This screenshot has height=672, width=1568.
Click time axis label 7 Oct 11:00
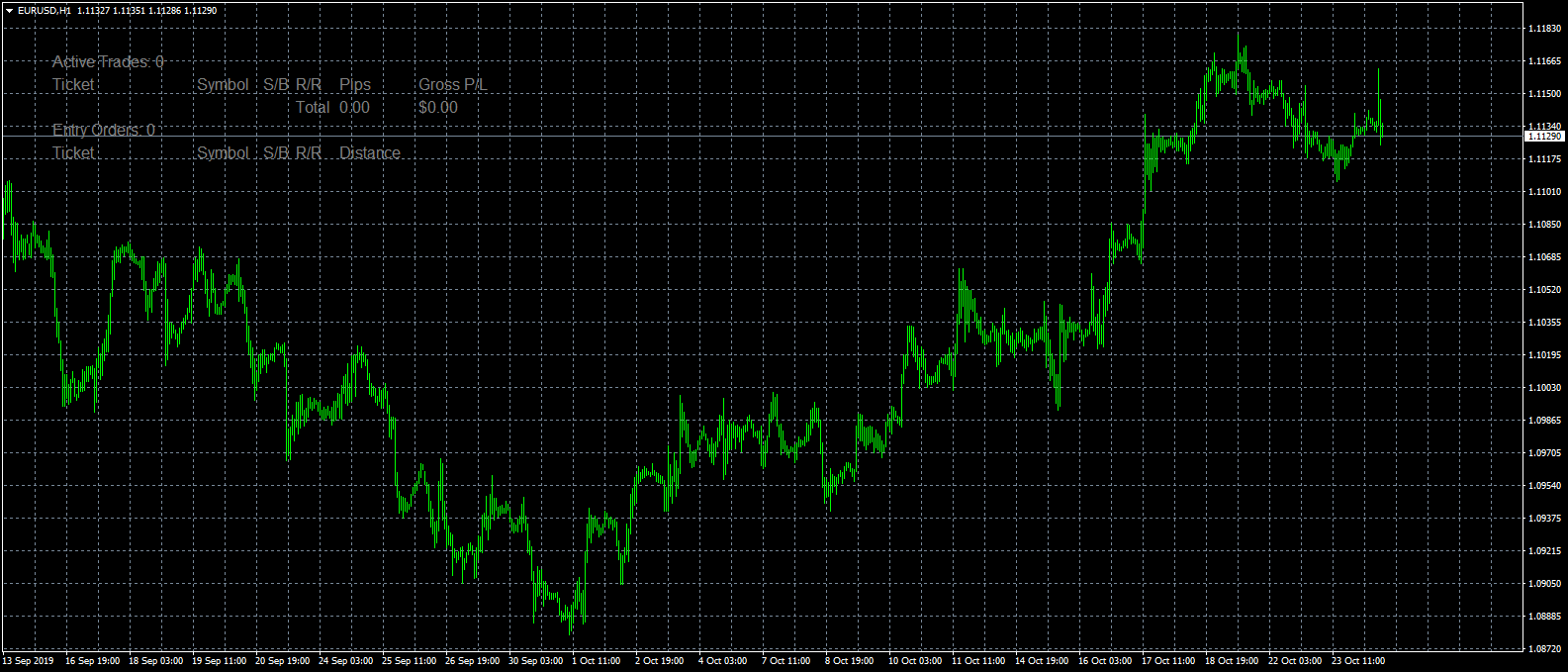coord(786,661)
